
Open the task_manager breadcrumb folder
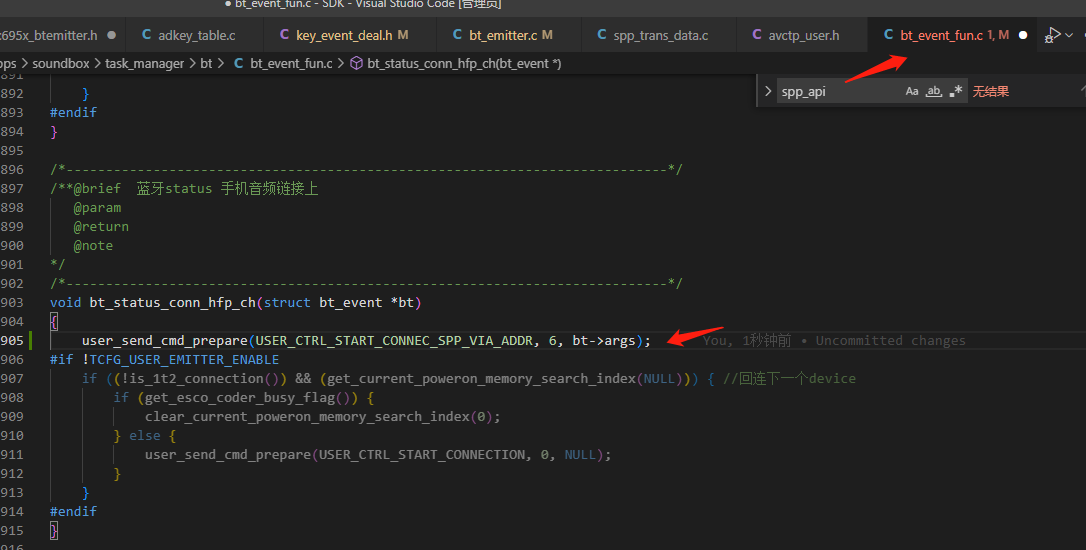click(x=145, y=64)
